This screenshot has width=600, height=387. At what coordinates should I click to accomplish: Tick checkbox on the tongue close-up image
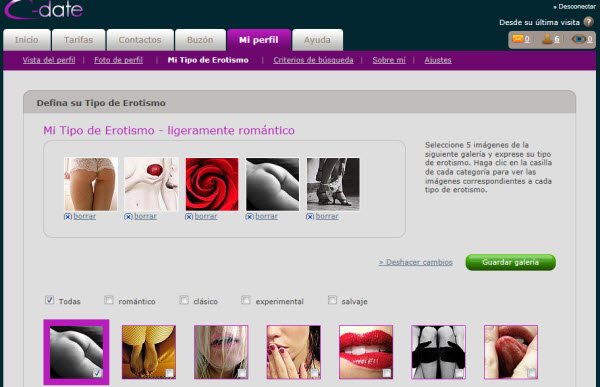coord(532,373)
